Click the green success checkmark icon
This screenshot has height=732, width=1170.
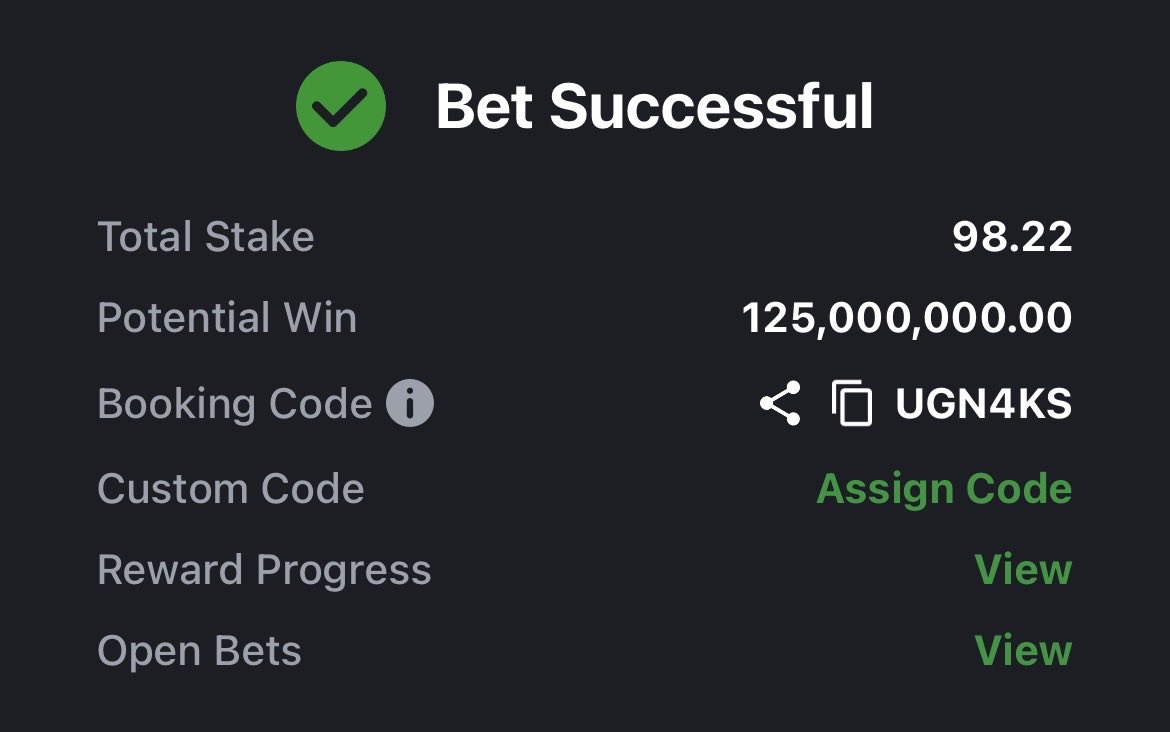[x=341, y=106]
